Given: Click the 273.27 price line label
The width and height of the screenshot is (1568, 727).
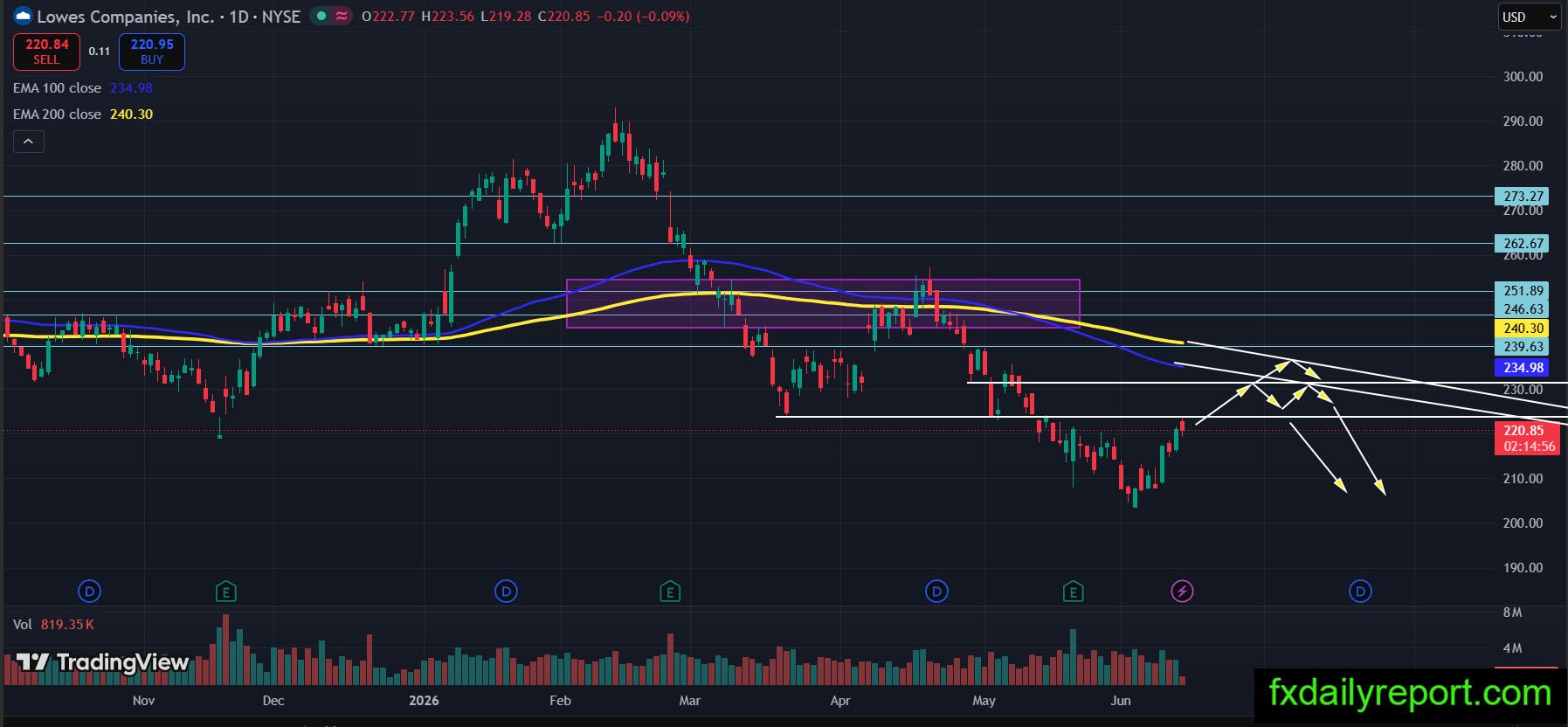Looking at the screenshot, I should (1523, 197).
